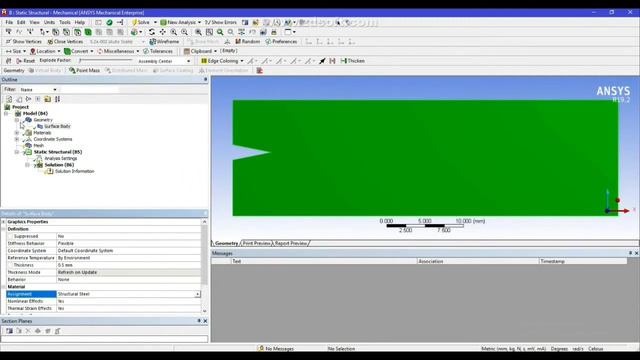Select Surface Body in the outline tree

[x=57, y=126]
